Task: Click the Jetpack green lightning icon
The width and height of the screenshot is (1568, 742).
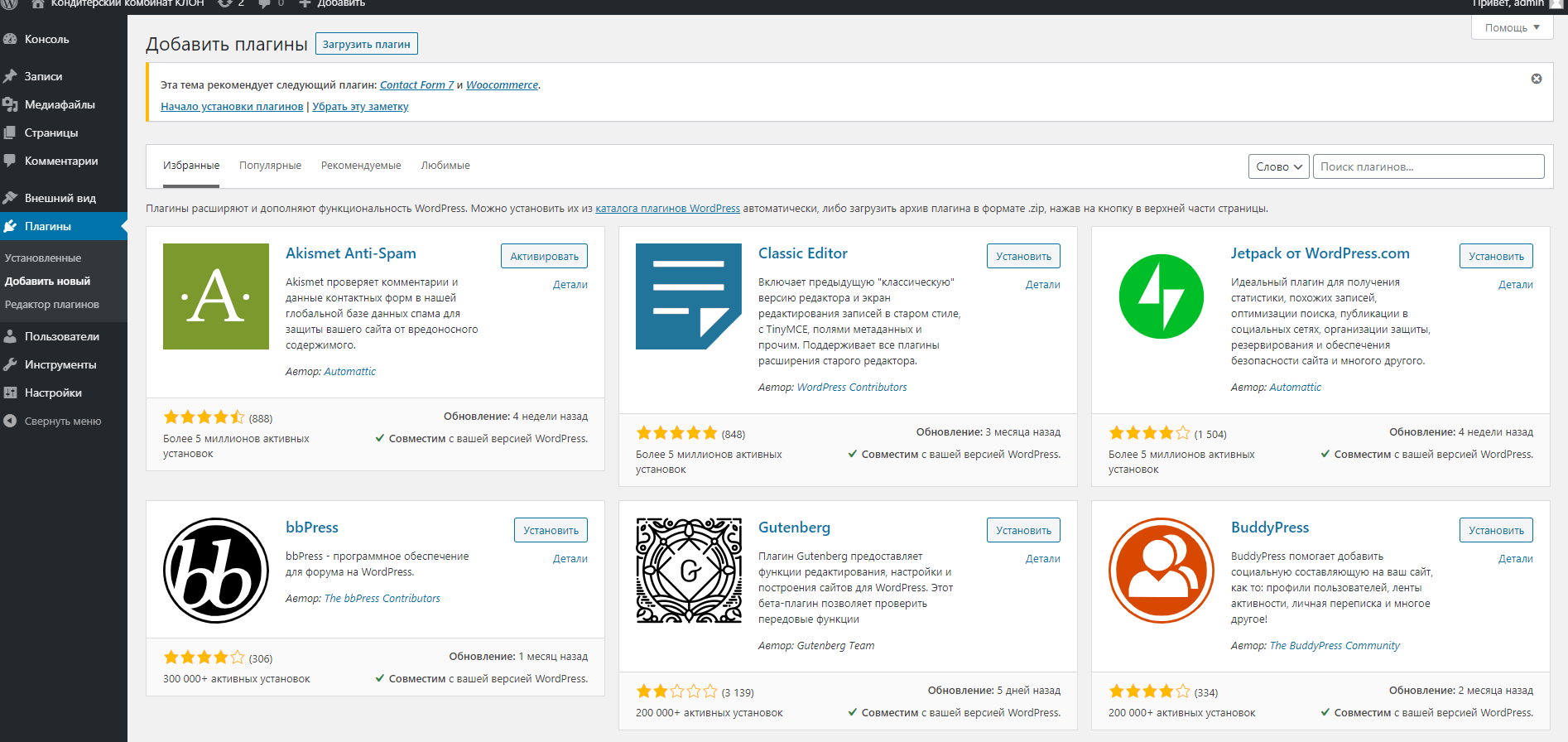Action: [x=1162, y=296]
